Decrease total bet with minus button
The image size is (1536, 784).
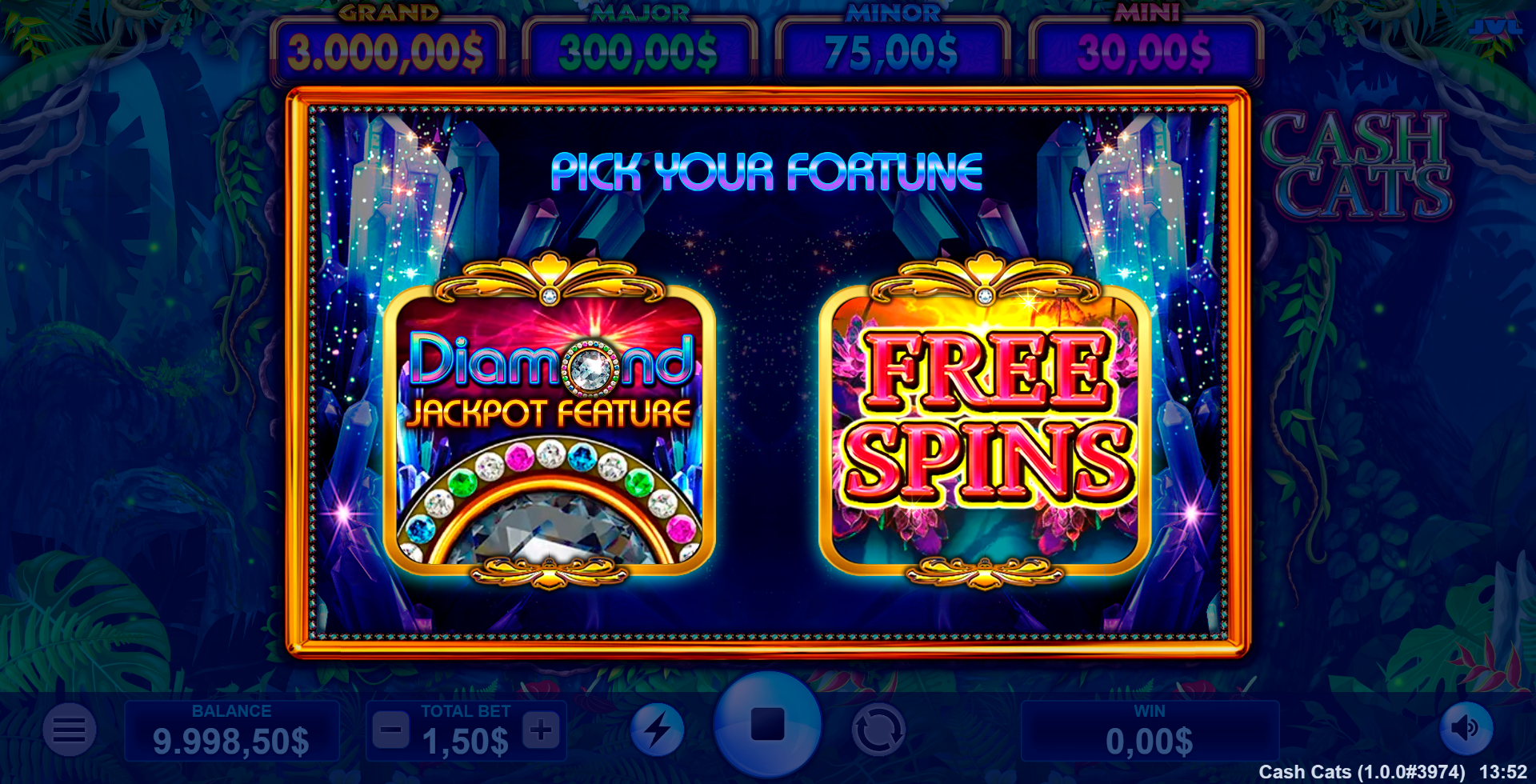point(391,730)
